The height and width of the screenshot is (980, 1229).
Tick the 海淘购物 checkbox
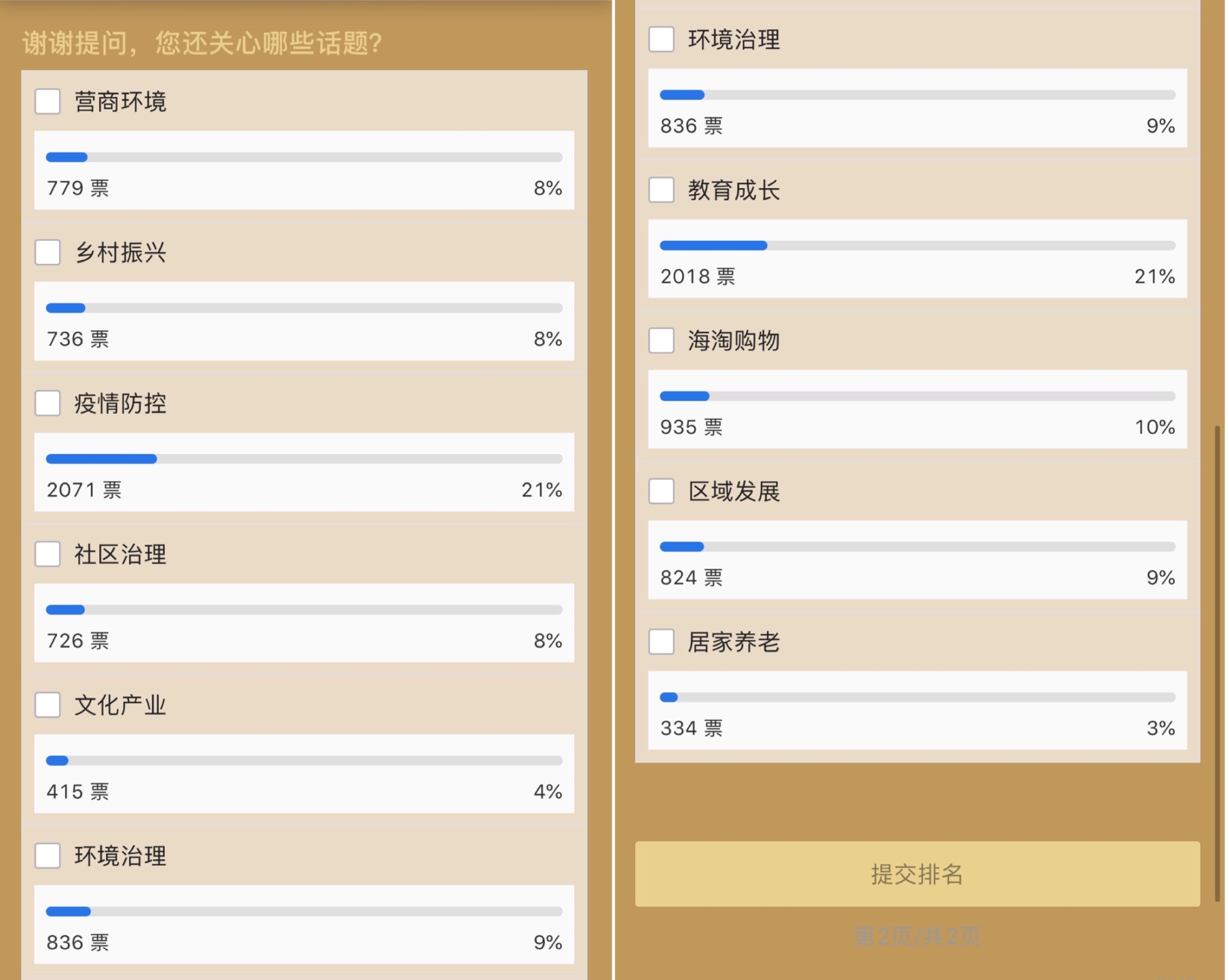click(x=661, y=340)
